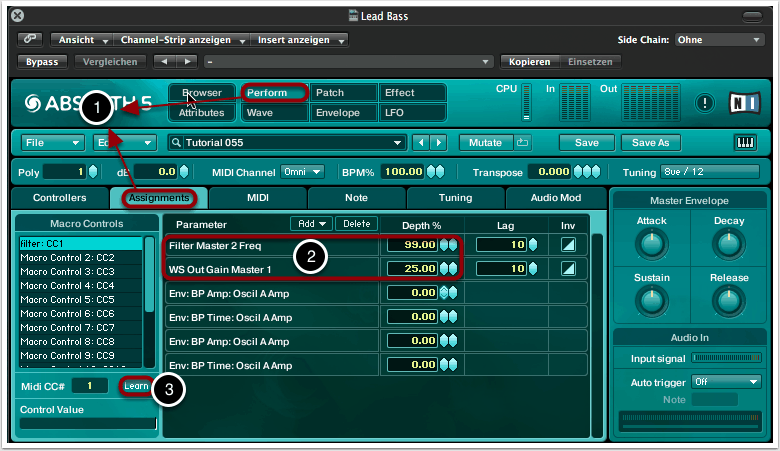The width and height of the screenshot is (780, 451).
Task: Click Poly value stepper arrows
Action: click(93, 172)
